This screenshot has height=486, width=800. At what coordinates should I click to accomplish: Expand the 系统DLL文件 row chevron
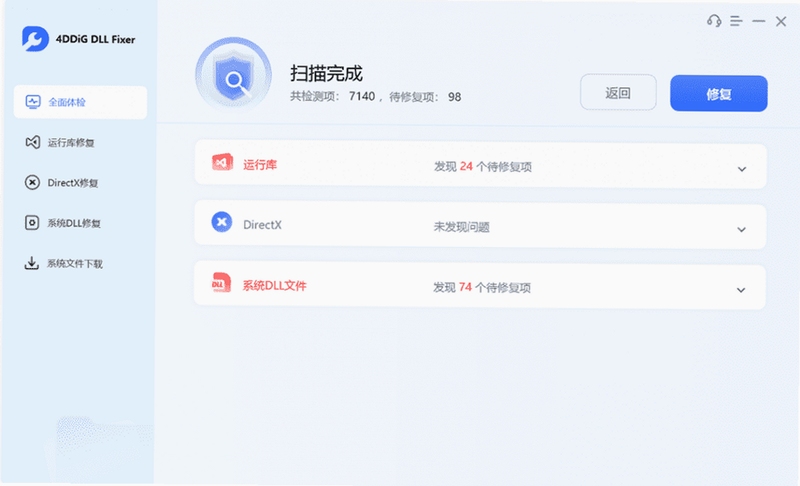(741, 290)
